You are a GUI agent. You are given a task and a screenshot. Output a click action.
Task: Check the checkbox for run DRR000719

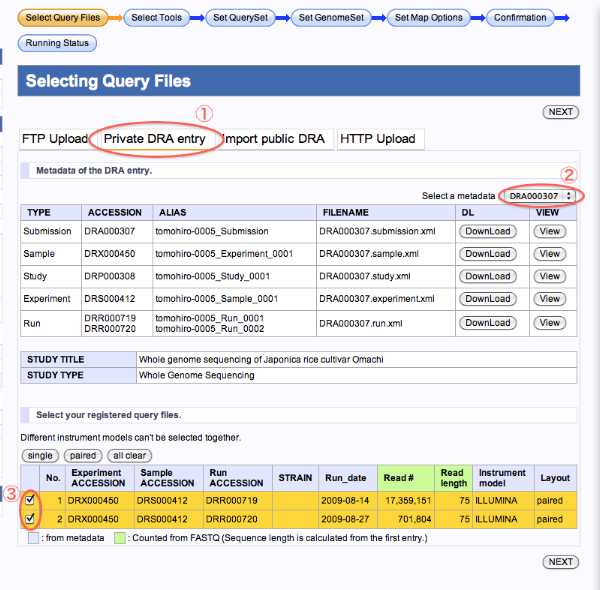click(x=30, y=500)
